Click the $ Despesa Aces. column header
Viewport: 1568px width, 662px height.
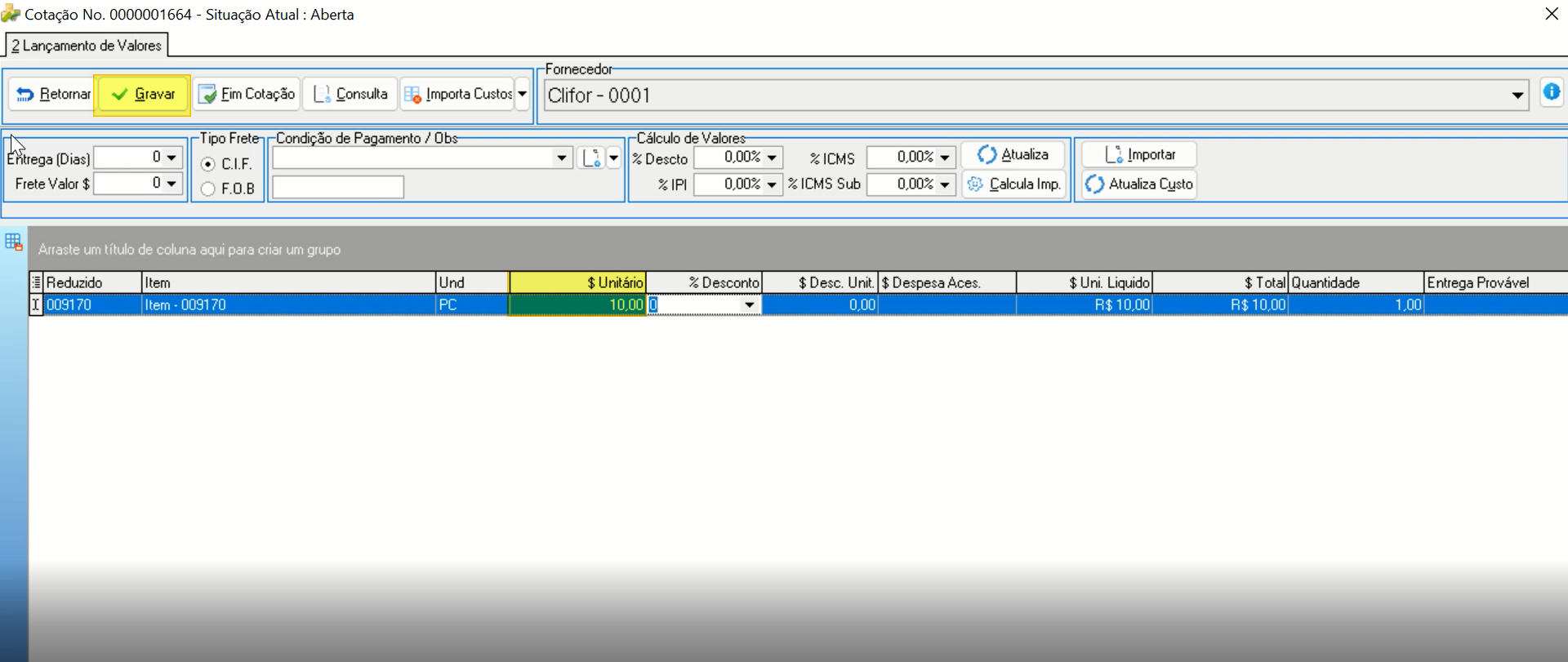click(947, 282)
